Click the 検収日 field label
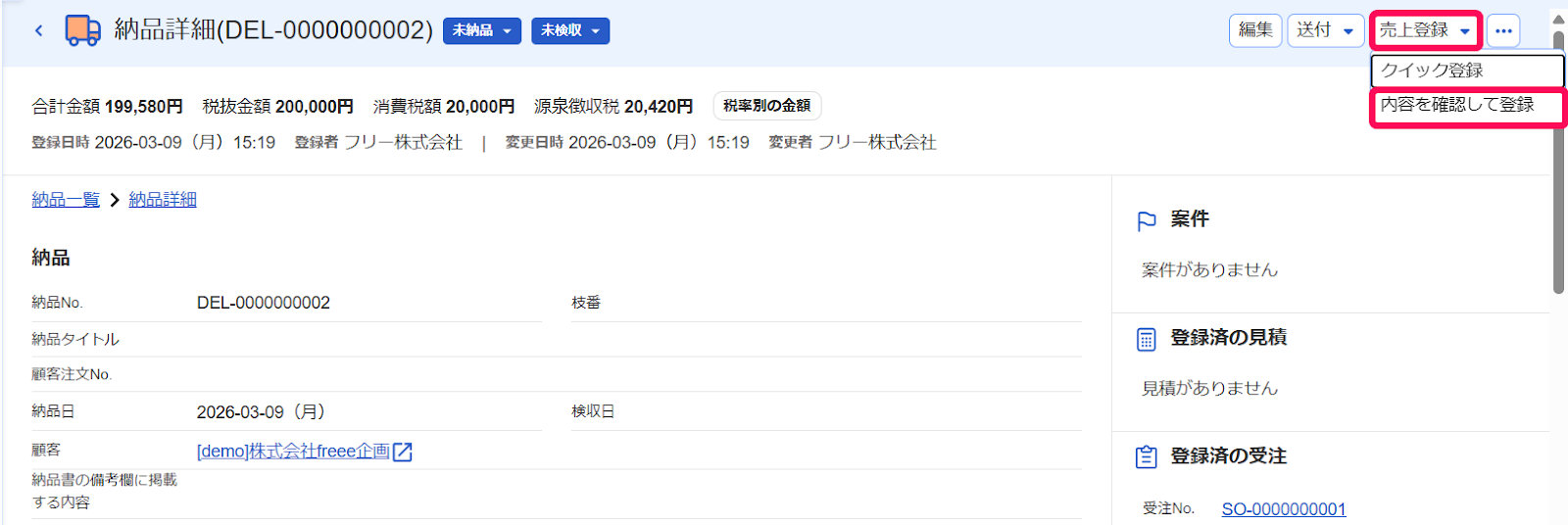 pyautogui.click(x=593, y=411)
